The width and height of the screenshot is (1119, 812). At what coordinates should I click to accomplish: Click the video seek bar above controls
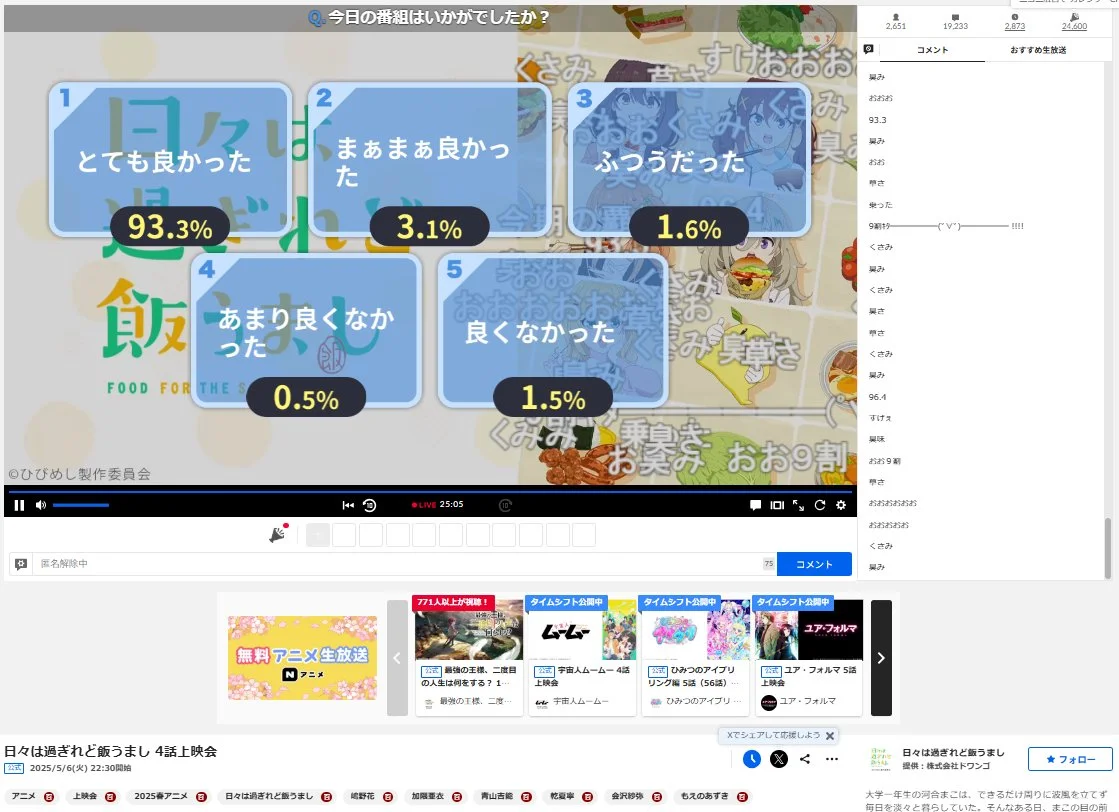430,491
